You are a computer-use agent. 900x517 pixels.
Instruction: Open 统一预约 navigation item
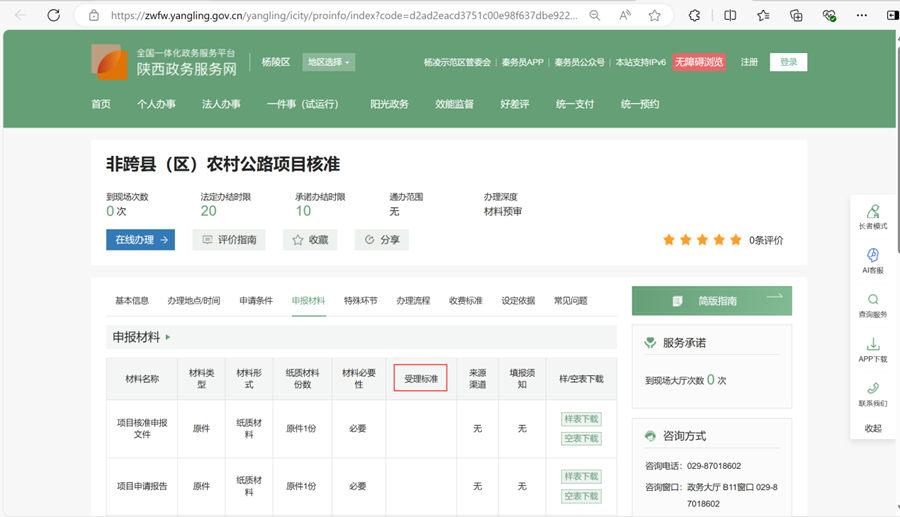tap(639, 104)
